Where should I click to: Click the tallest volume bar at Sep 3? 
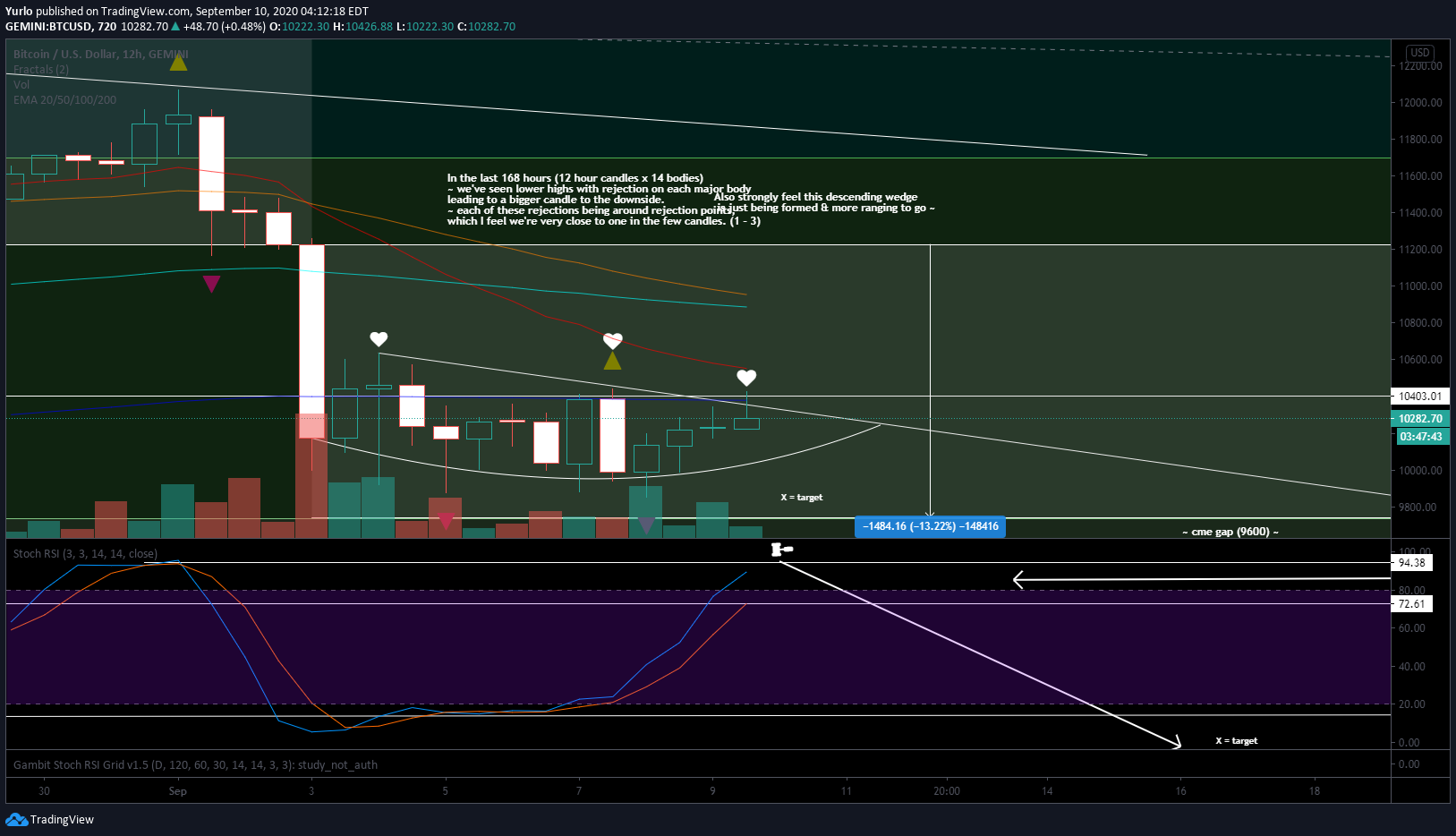311,475
